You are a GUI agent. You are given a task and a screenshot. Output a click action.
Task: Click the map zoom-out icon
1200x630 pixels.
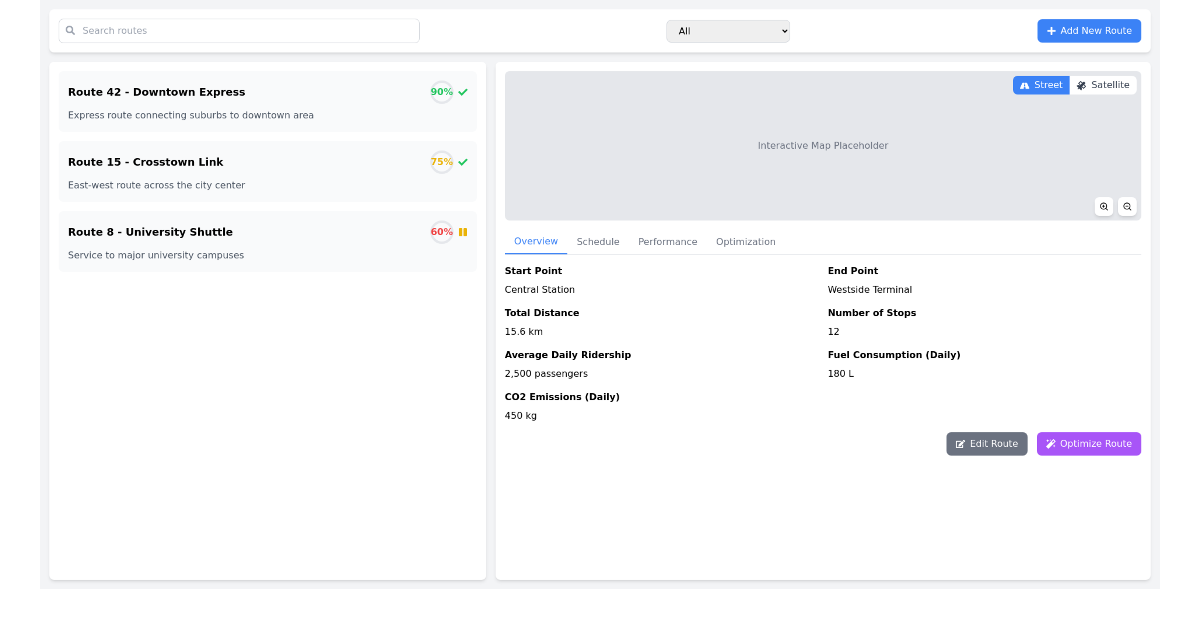pyautogui.click(x=1128, y=206)
